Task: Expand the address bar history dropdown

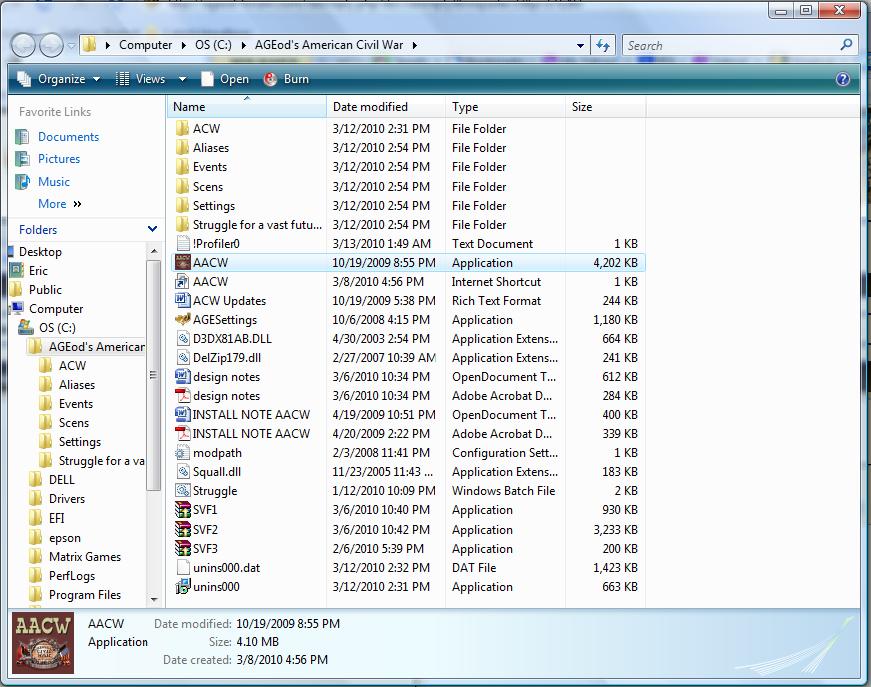Action: 581,45
